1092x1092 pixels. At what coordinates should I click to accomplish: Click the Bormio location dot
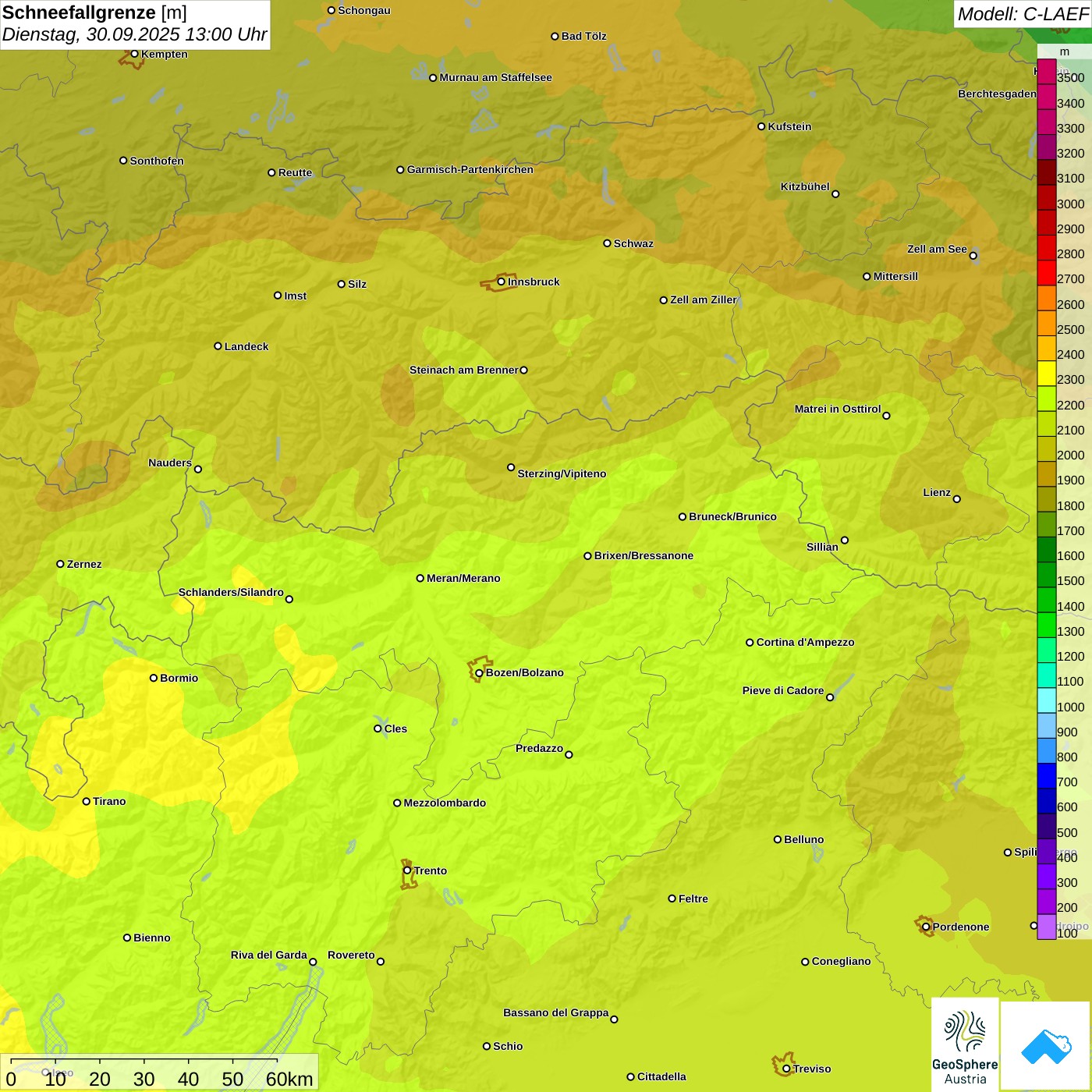tap(154, 678)
